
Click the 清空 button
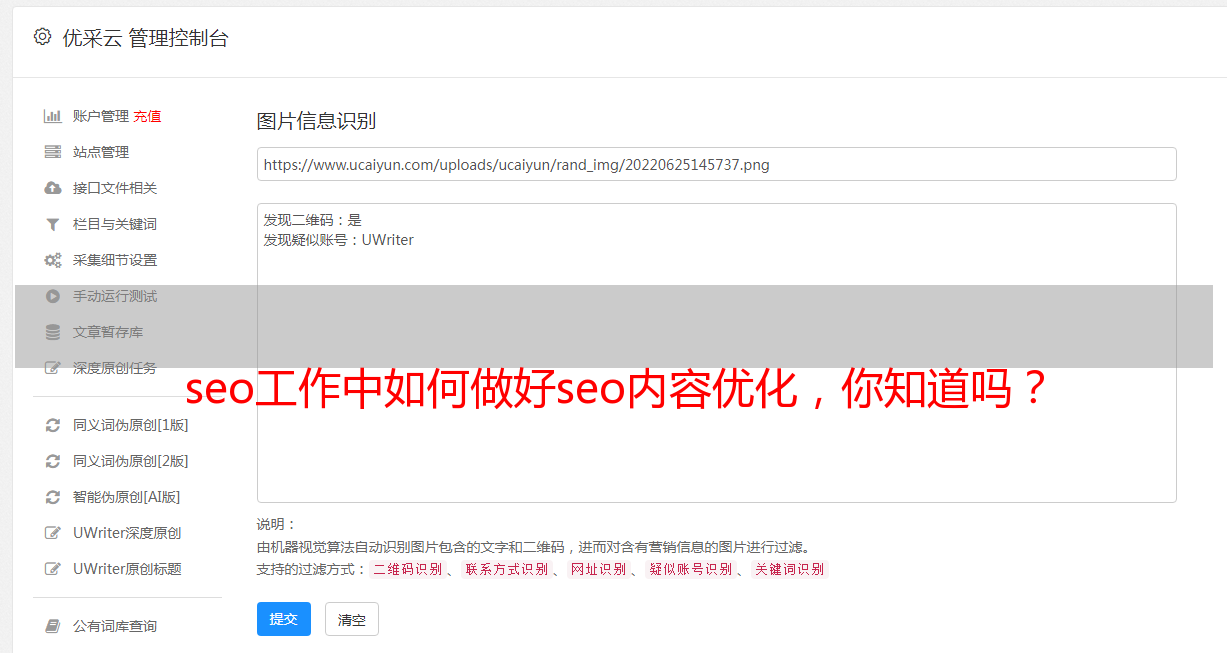tap(352, 619)
